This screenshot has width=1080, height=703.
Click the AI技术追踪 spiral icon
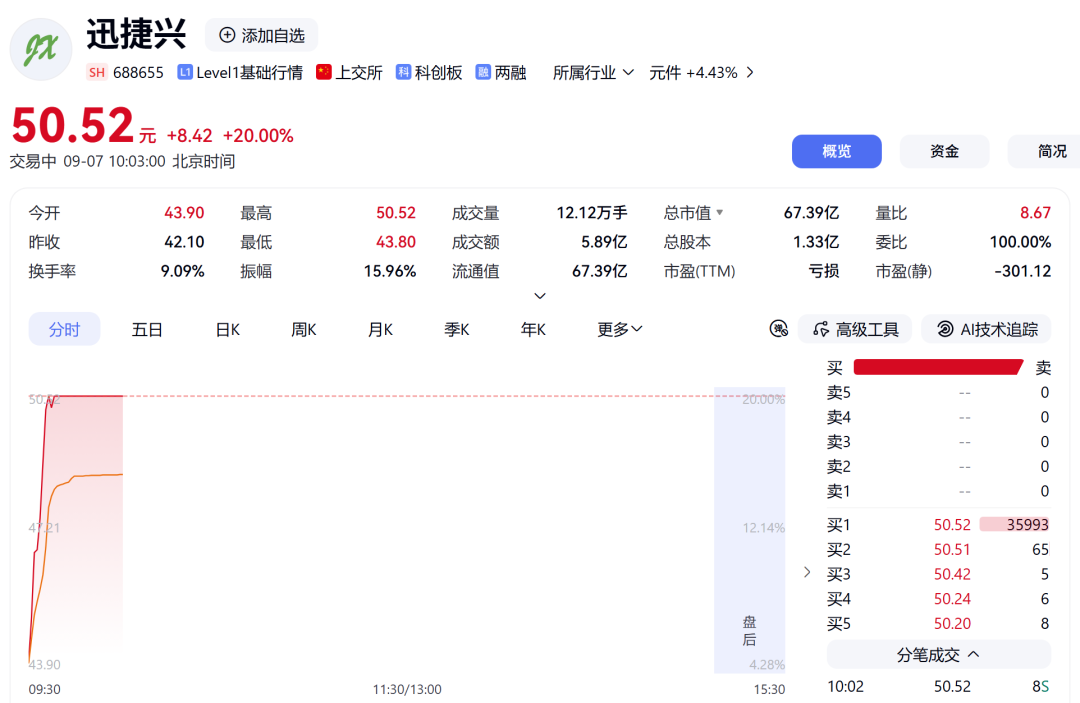click(945, 329)
